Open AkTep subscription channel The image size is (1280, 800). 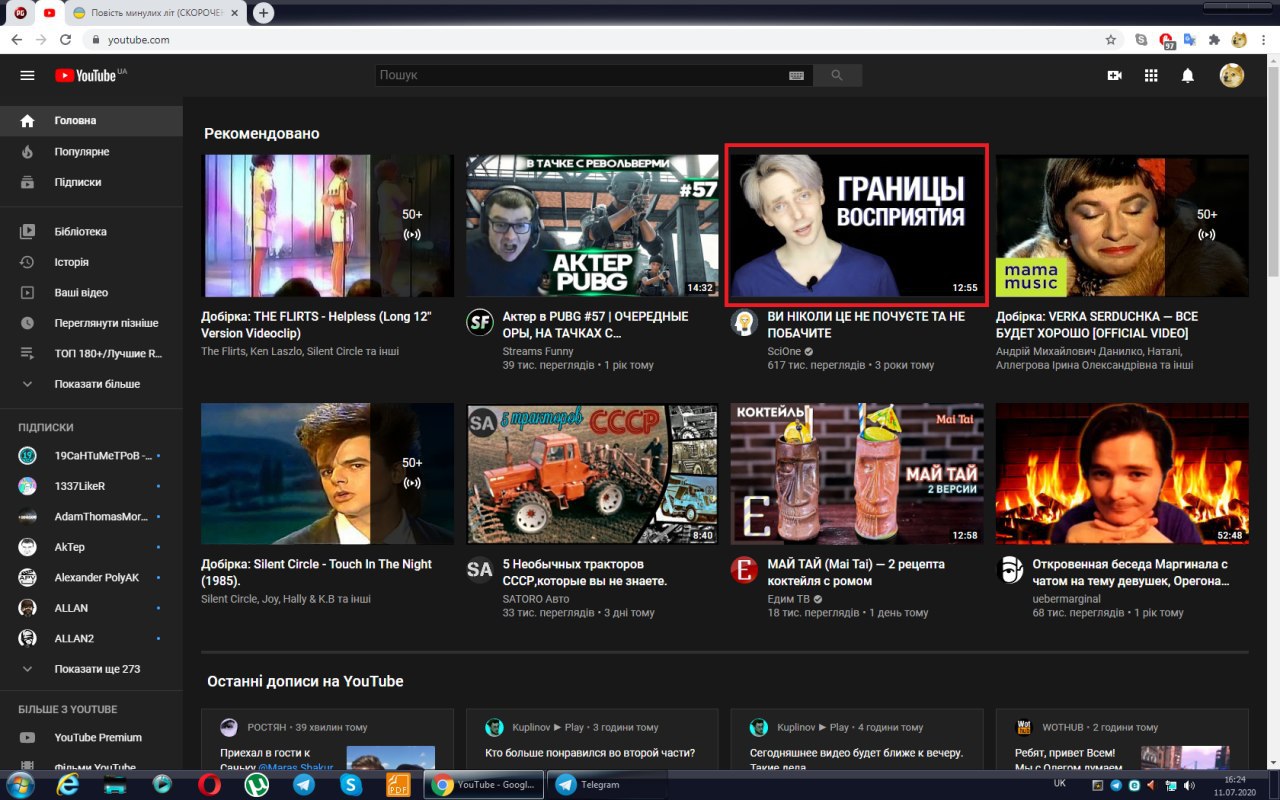pyautogui.click(x=91, y=547)
